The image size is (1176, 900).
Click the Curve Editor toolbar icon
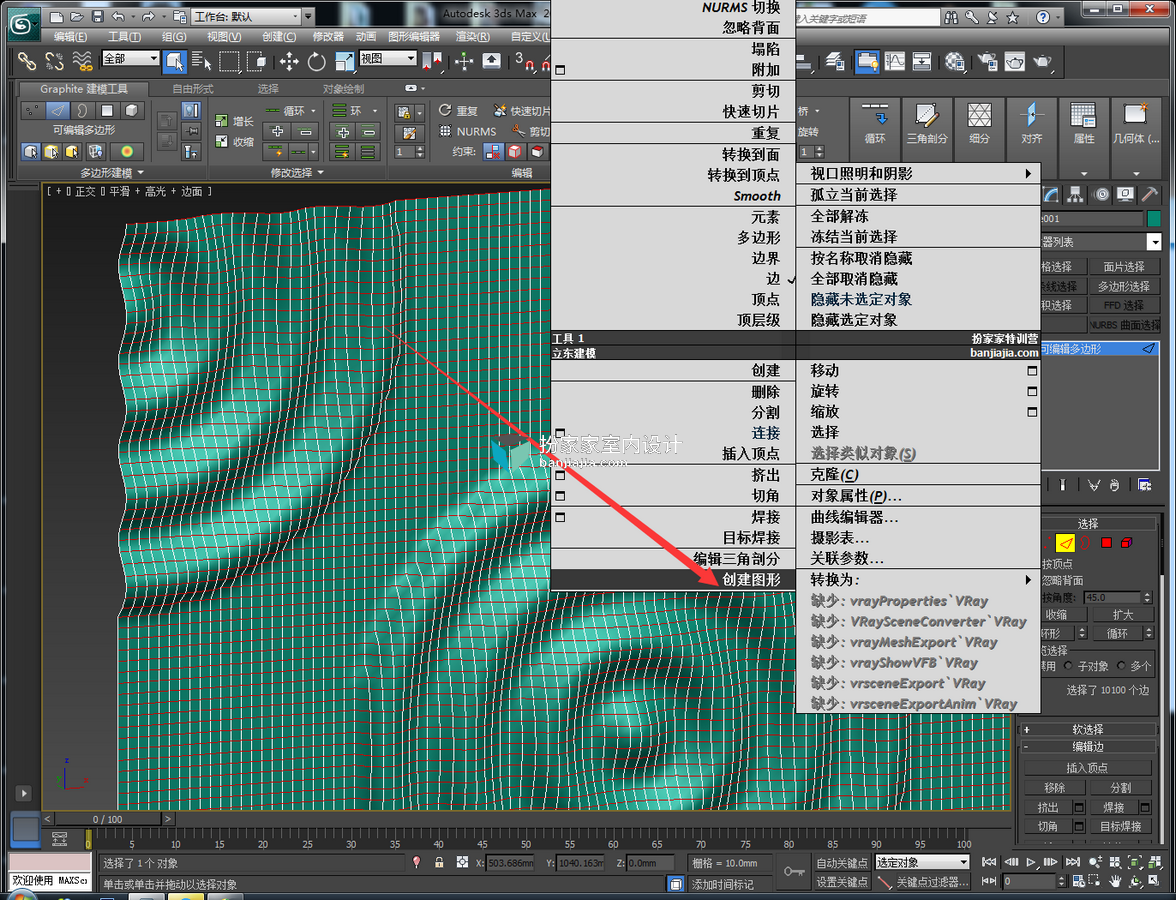[895, 61]
